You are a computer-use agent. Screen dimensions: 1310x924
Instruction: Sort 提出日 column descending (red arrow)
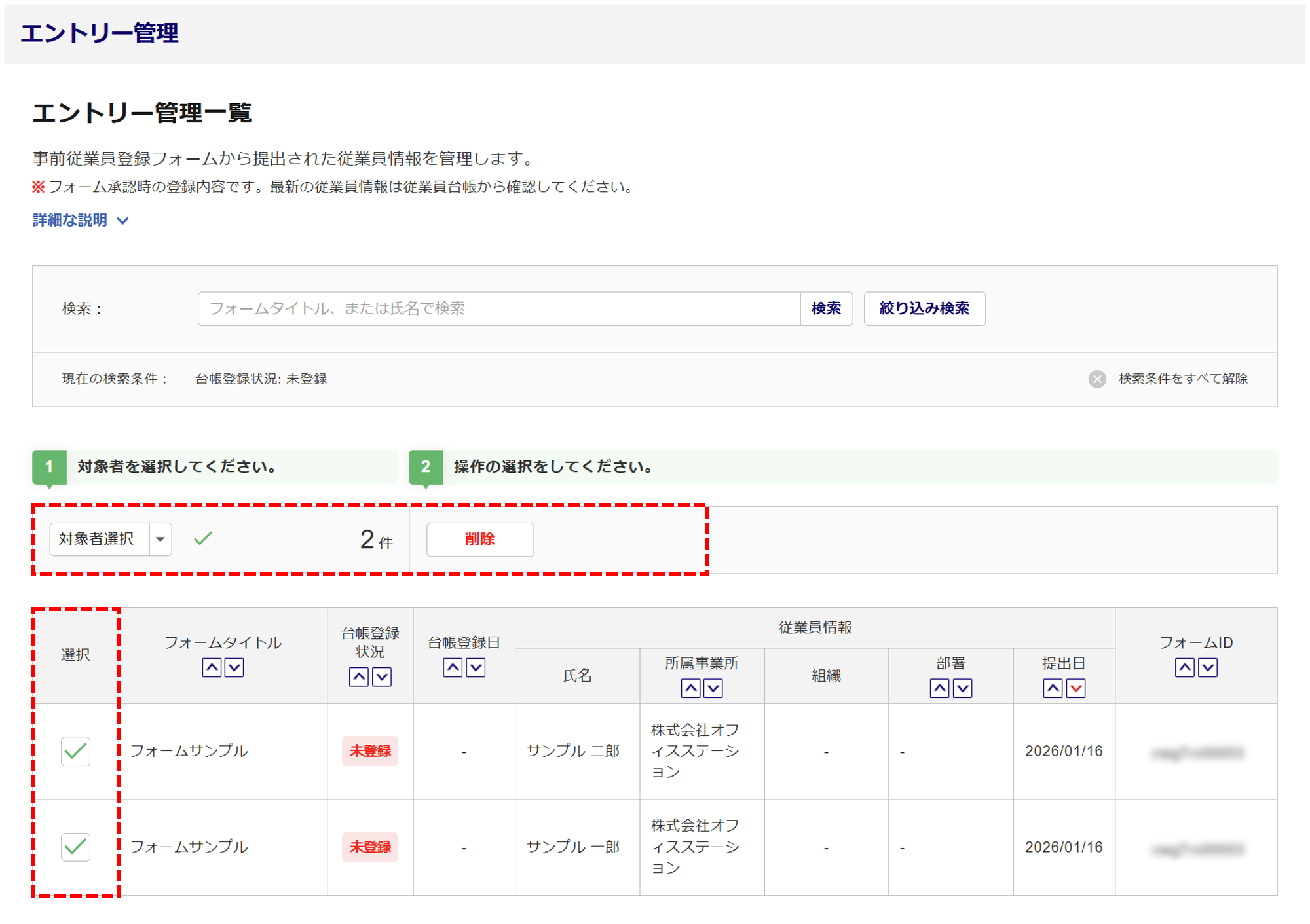point(1076,688)
